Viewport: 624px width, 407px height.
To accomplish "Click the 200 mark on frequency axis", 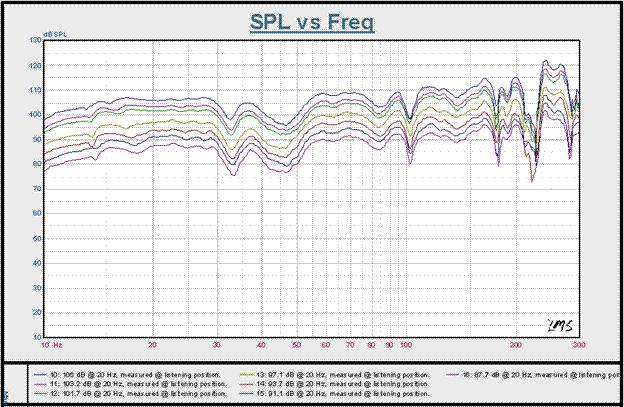I will (x=515, y=344).
